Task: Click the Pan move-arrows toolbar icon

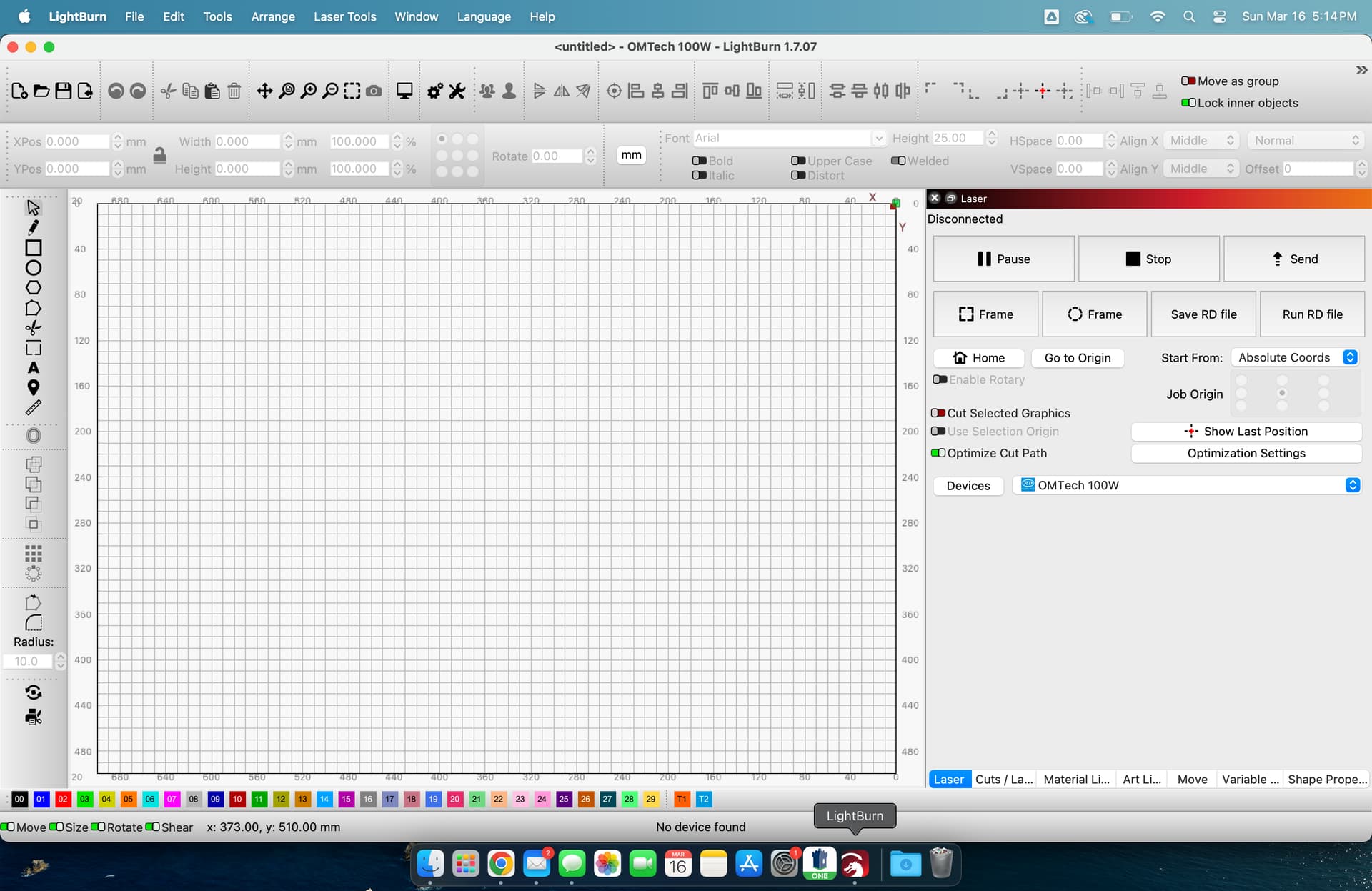Action: [x=264, y=91]
